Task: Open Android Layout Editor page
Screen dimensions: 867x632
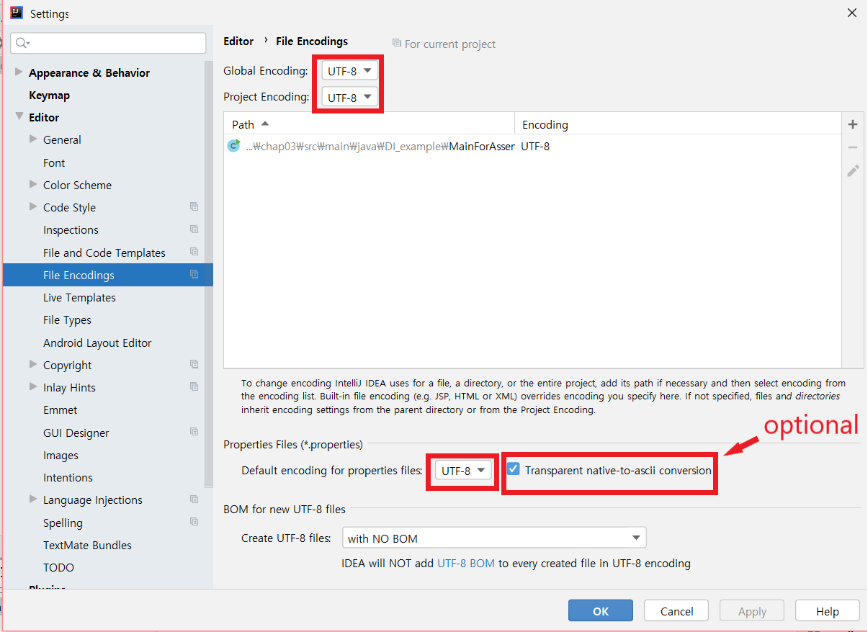Action: 97,343
